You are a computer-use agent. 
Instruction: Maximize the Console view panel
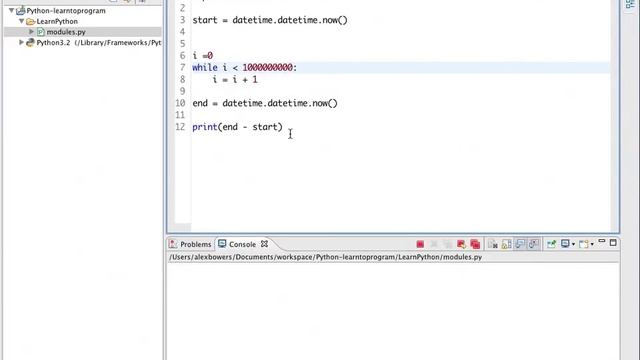[x=613, y=243]
